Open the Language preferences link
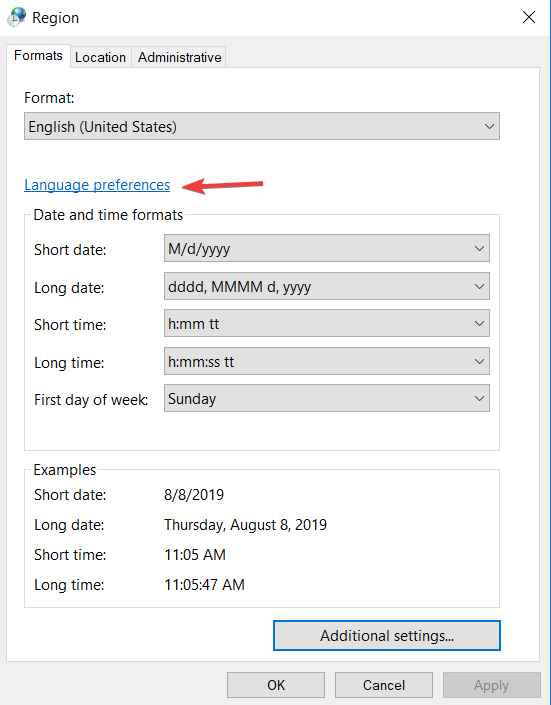Viewport: 551px width, 705px height. pyautogui.click(x=97, y=185)
